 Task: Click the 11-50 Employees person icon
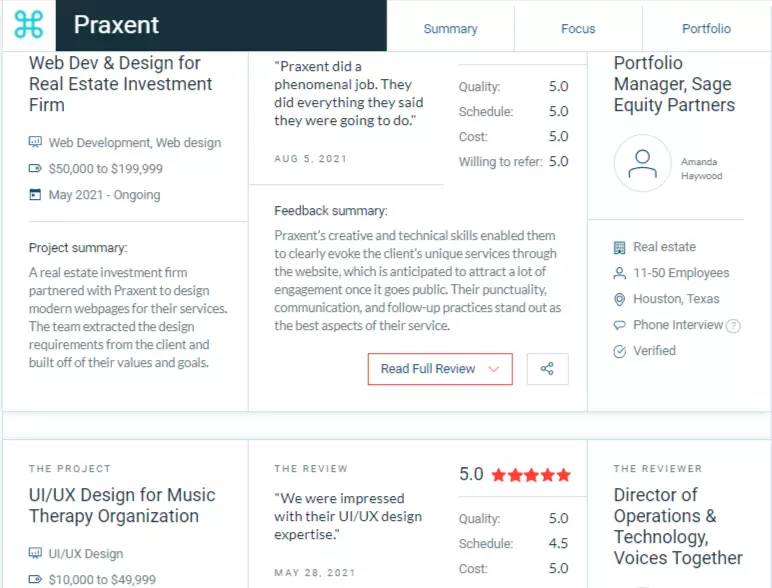(619, 273)
